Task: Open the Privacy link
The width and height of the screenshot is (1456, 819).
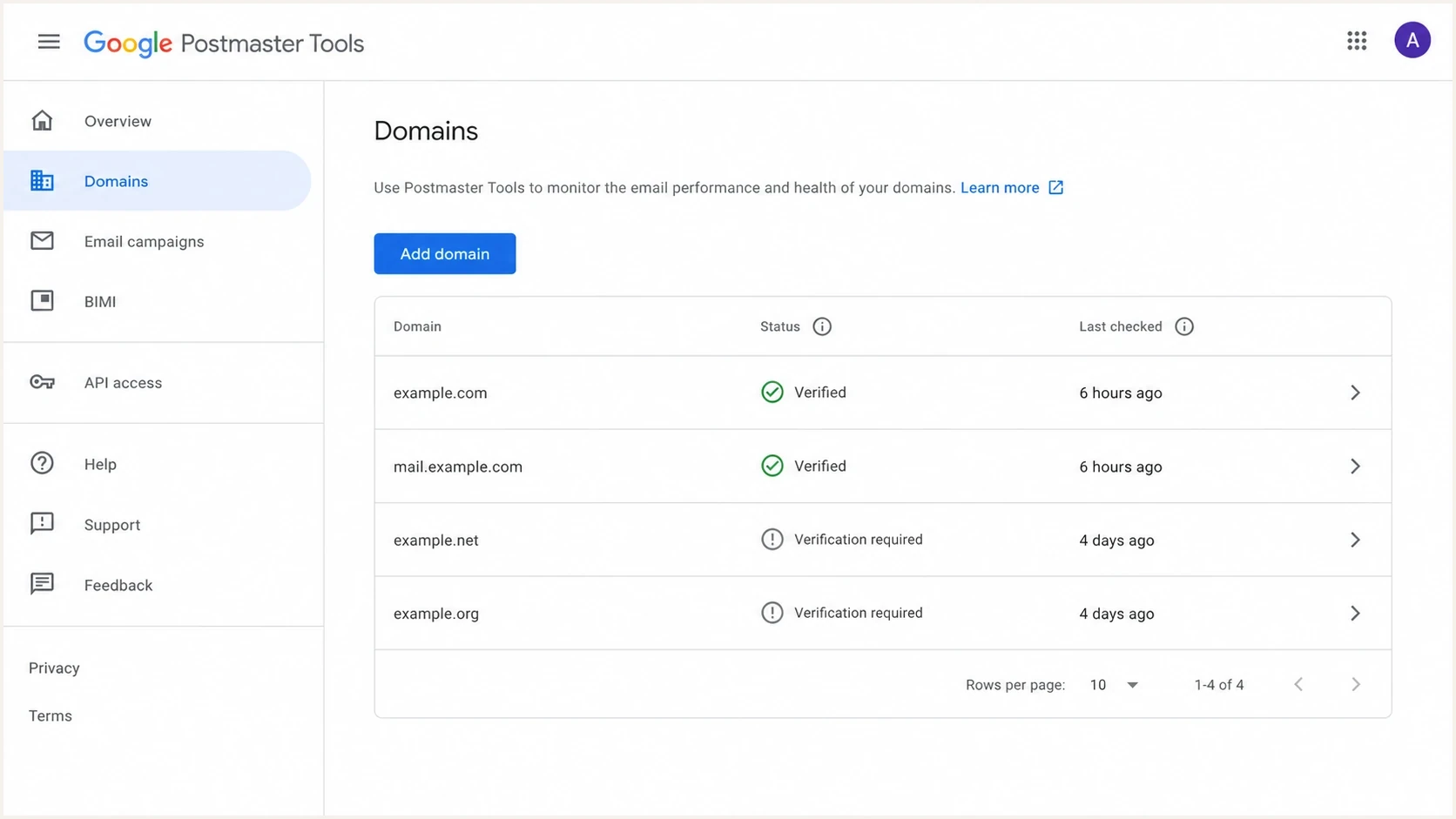Action: coord(54,668)
